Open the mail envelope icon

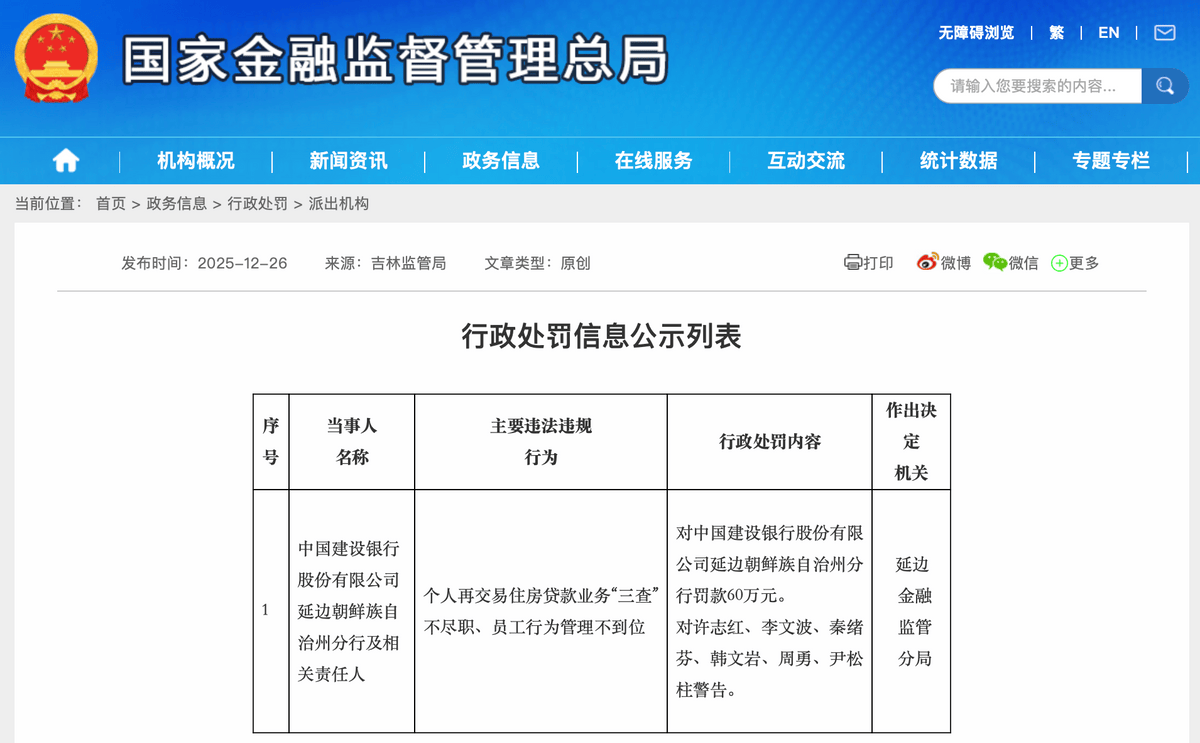tap(1164, 33)
